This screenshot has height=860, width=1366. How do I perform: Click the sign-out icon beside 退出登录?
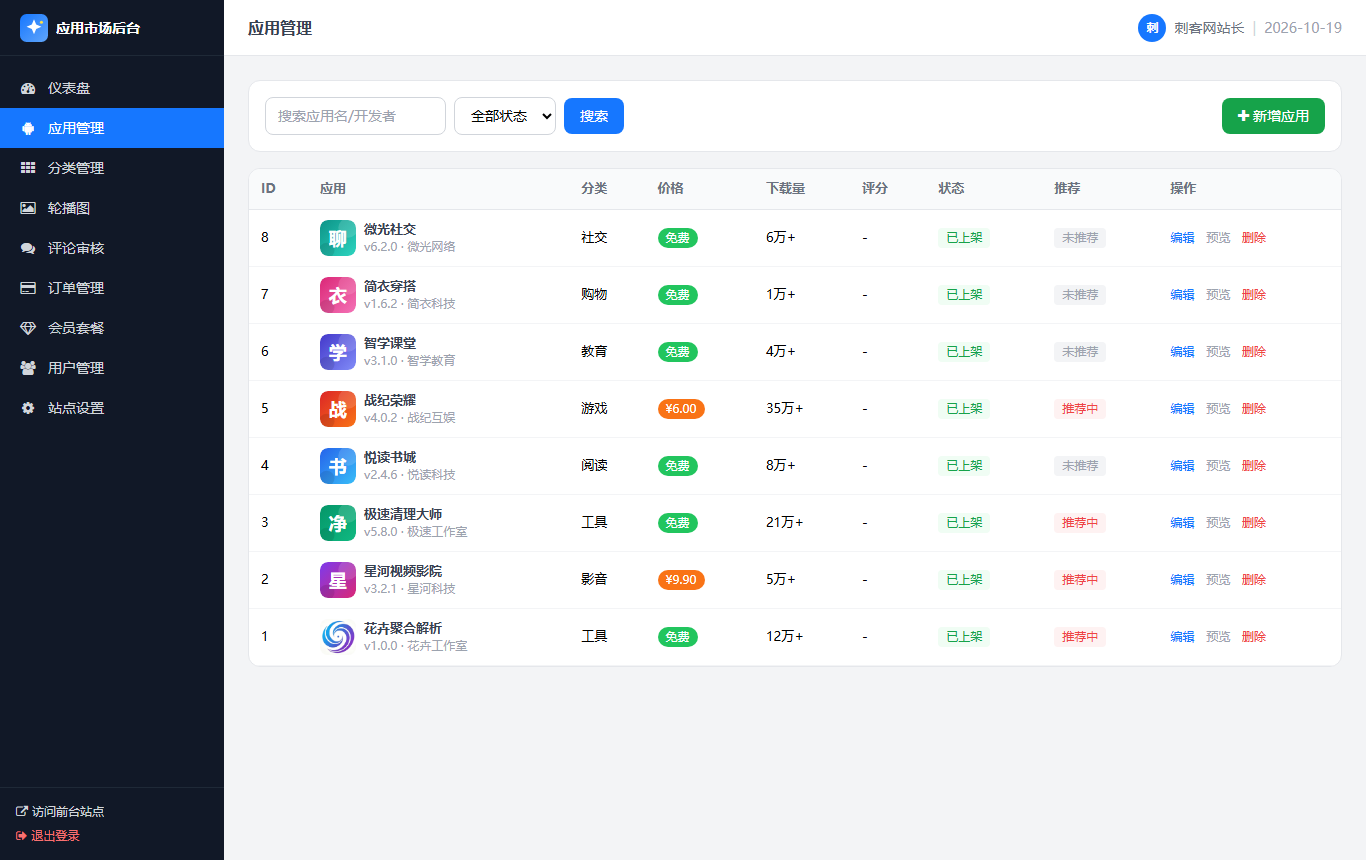pos(22,836)
